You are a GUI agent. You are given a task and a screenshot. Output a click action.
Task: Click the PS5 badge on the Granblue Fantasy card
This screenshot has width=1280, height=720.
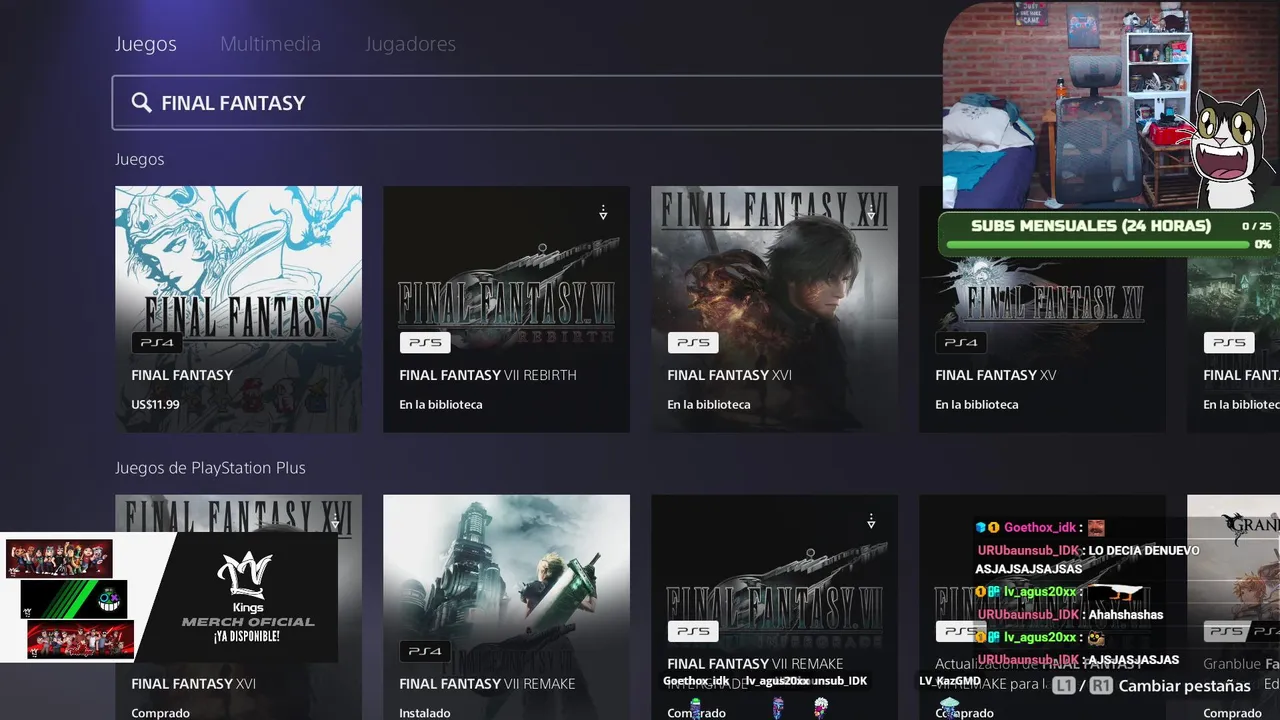[x=1229, y=631]
